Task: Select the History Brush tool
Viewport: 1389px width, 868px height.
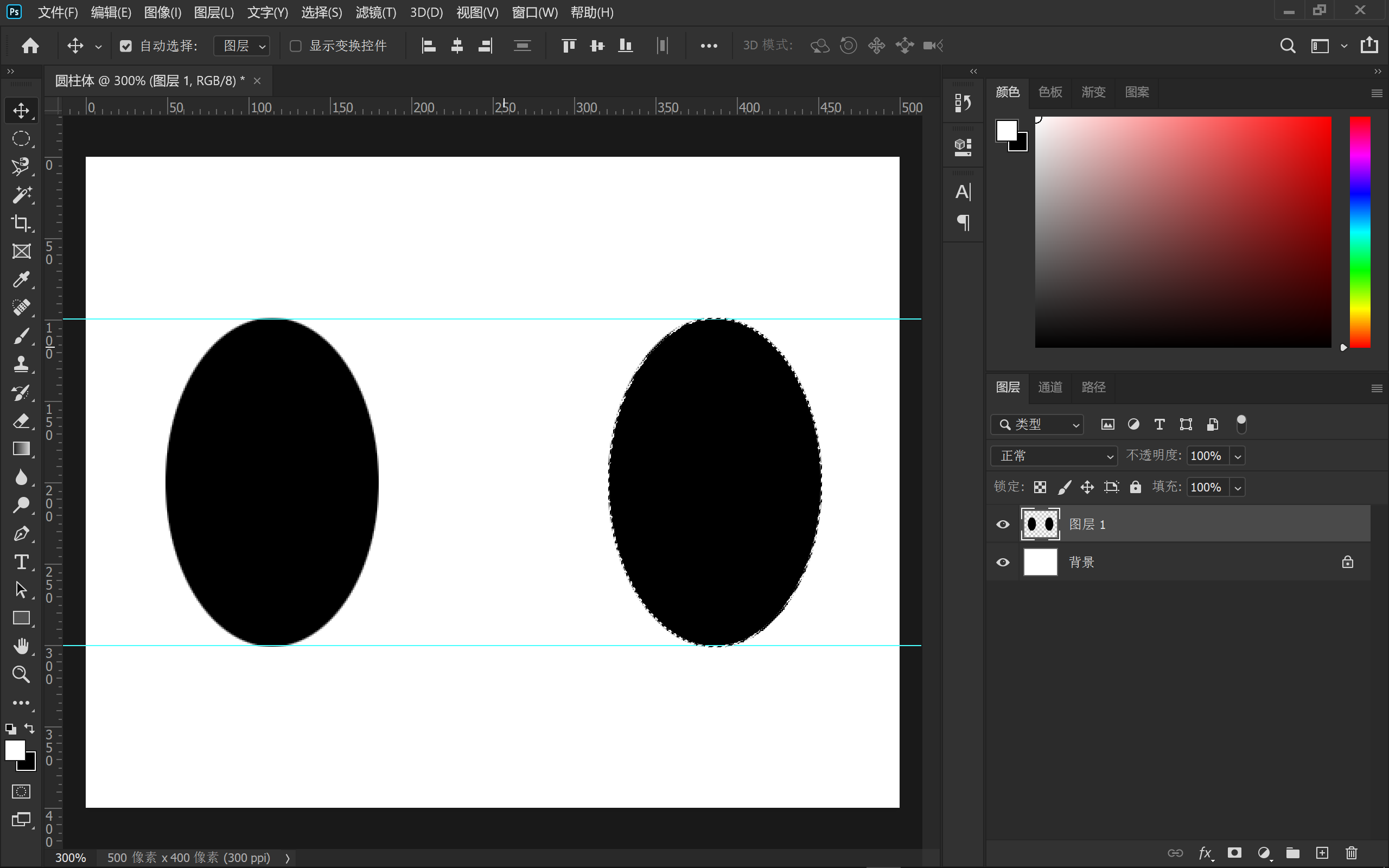Action: coord(21,393)
